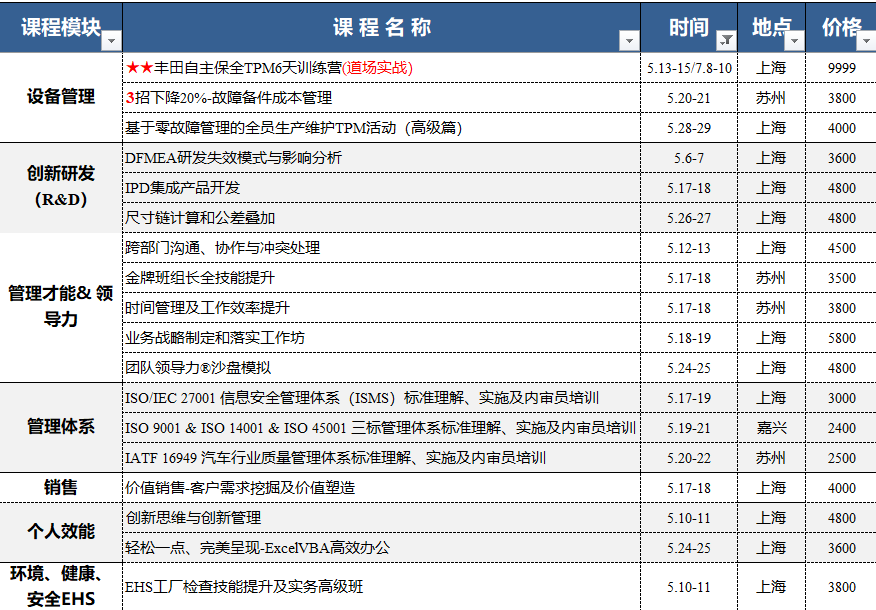
Task: Select the 环境、健康、安全EHS module cell
Action: click(61, 587)
